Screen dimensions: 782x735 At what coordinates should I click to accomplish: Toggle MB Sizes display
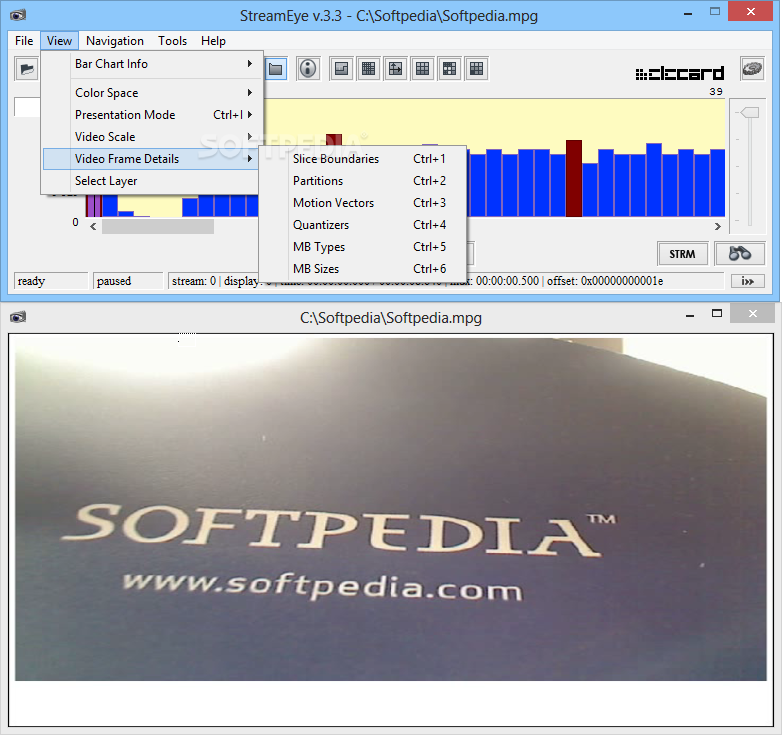[x=363, y=268]
